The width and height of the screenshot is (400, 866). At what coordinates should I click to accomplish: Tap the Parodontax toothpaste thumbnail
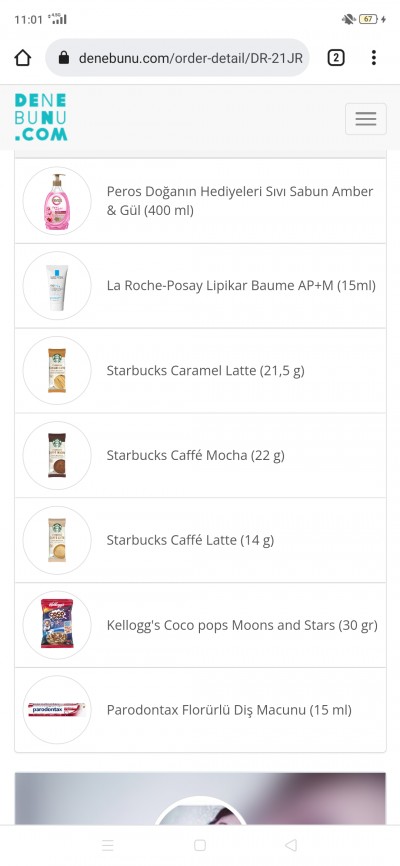57,710
